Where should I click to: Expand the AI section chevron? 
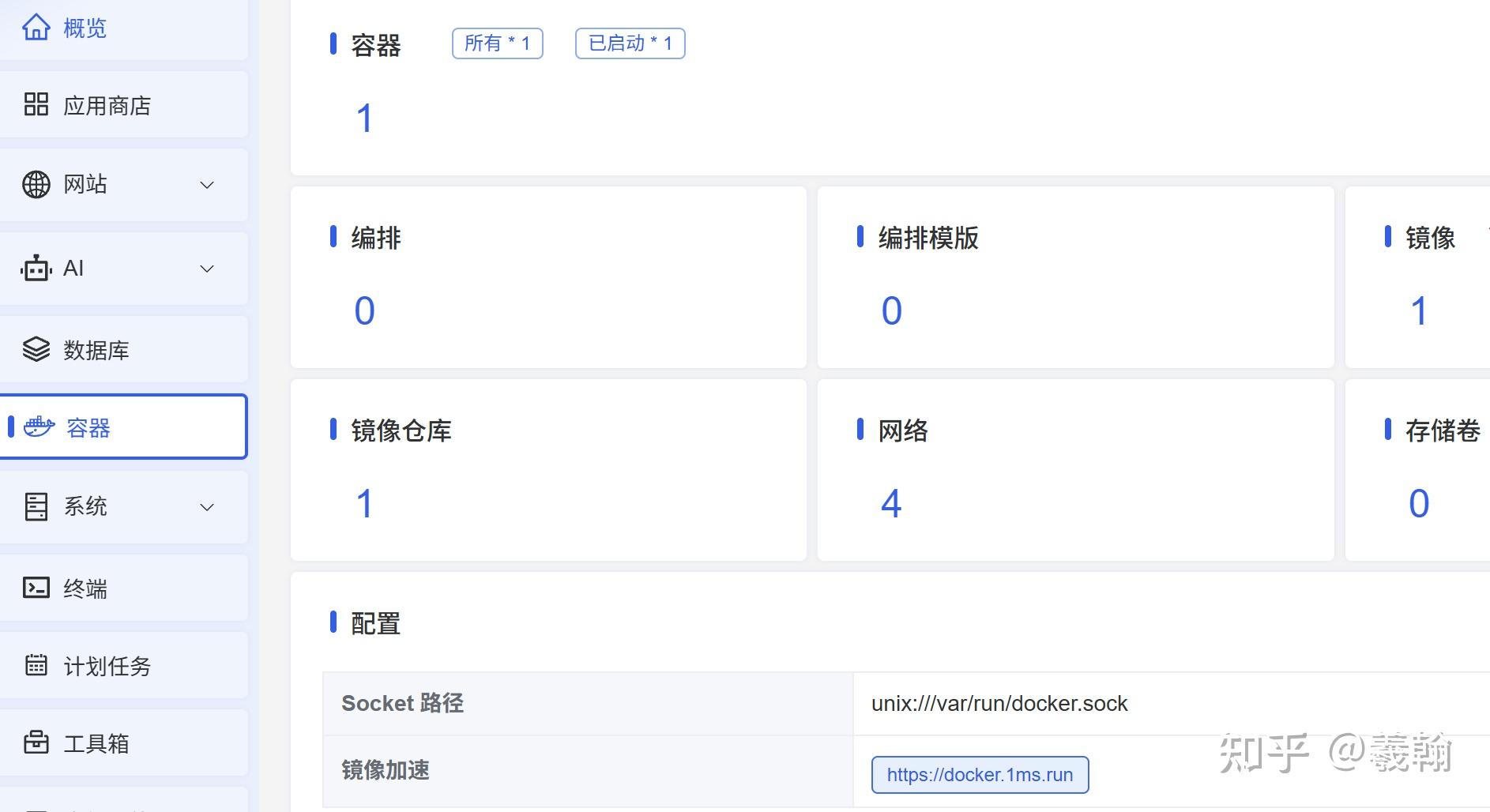[206, 269]
